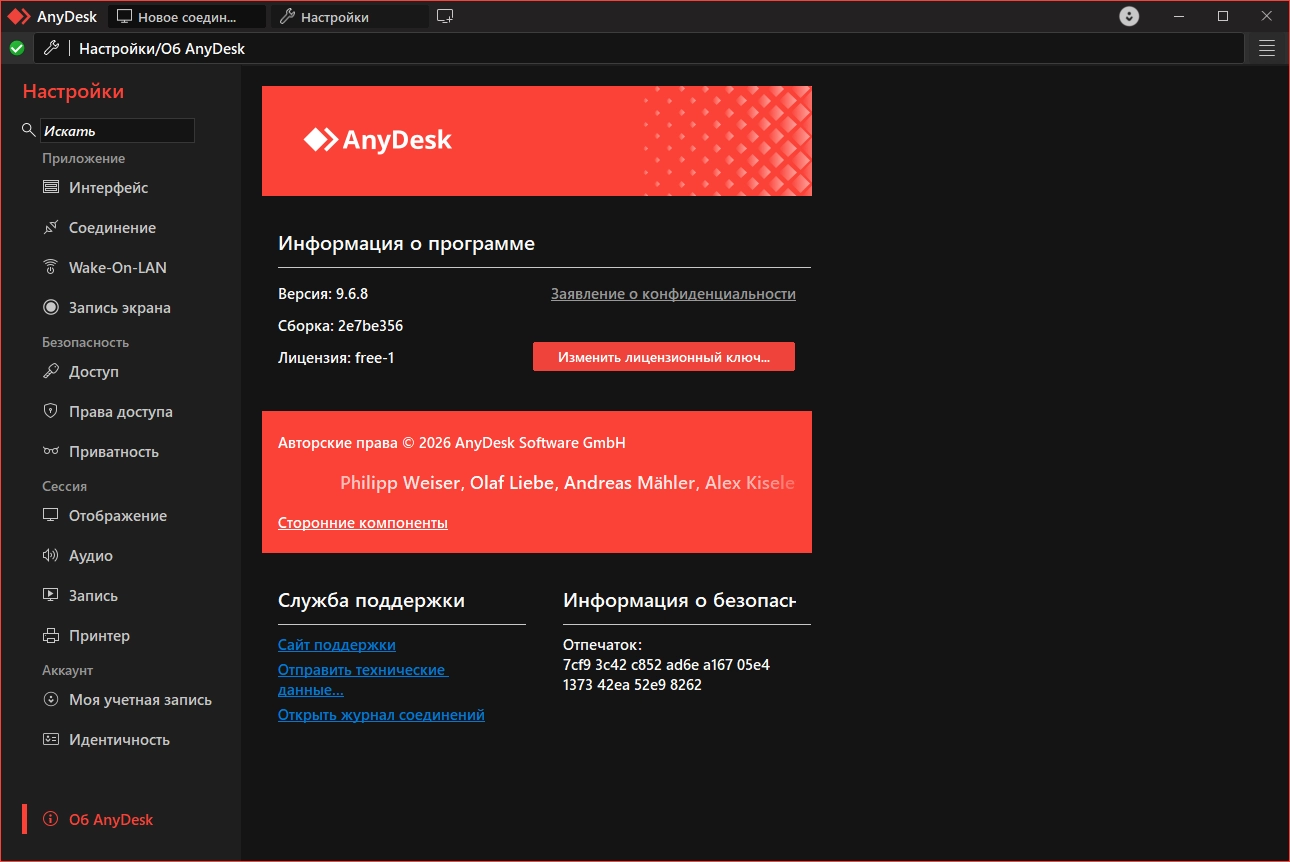The height and width of the screenshot is (862, 1290).
Task: Open the Аудио settings section
Action: point(91,556)
